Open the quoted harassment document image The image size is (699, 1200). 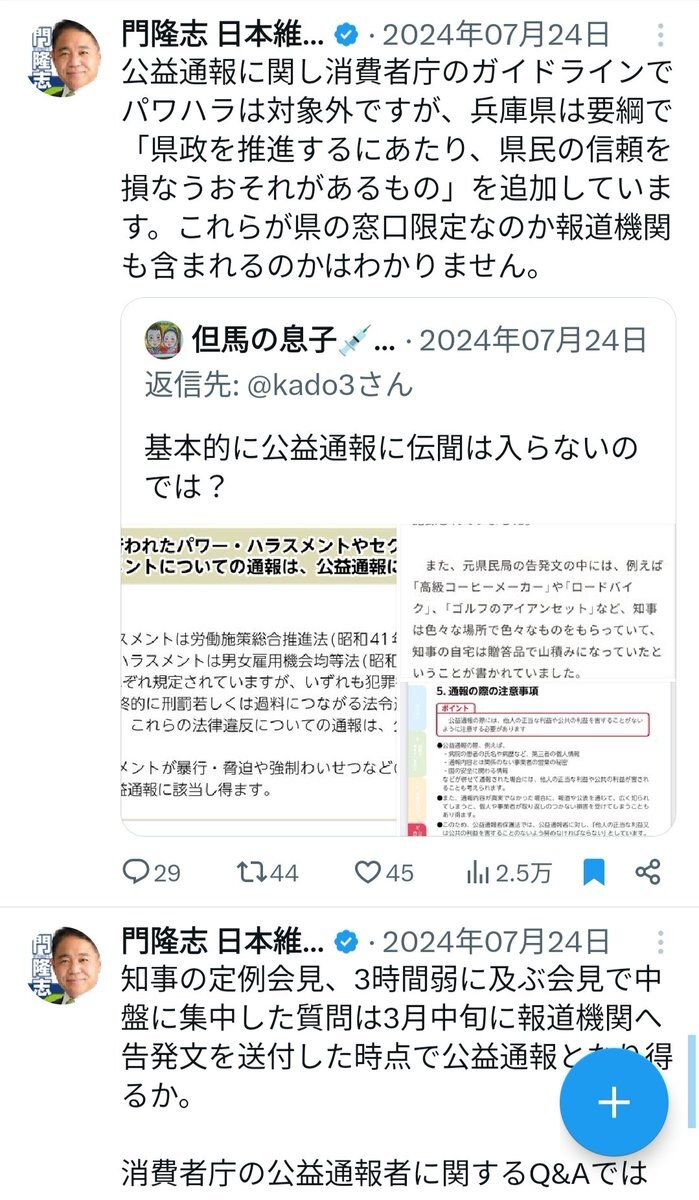(260, 682)
